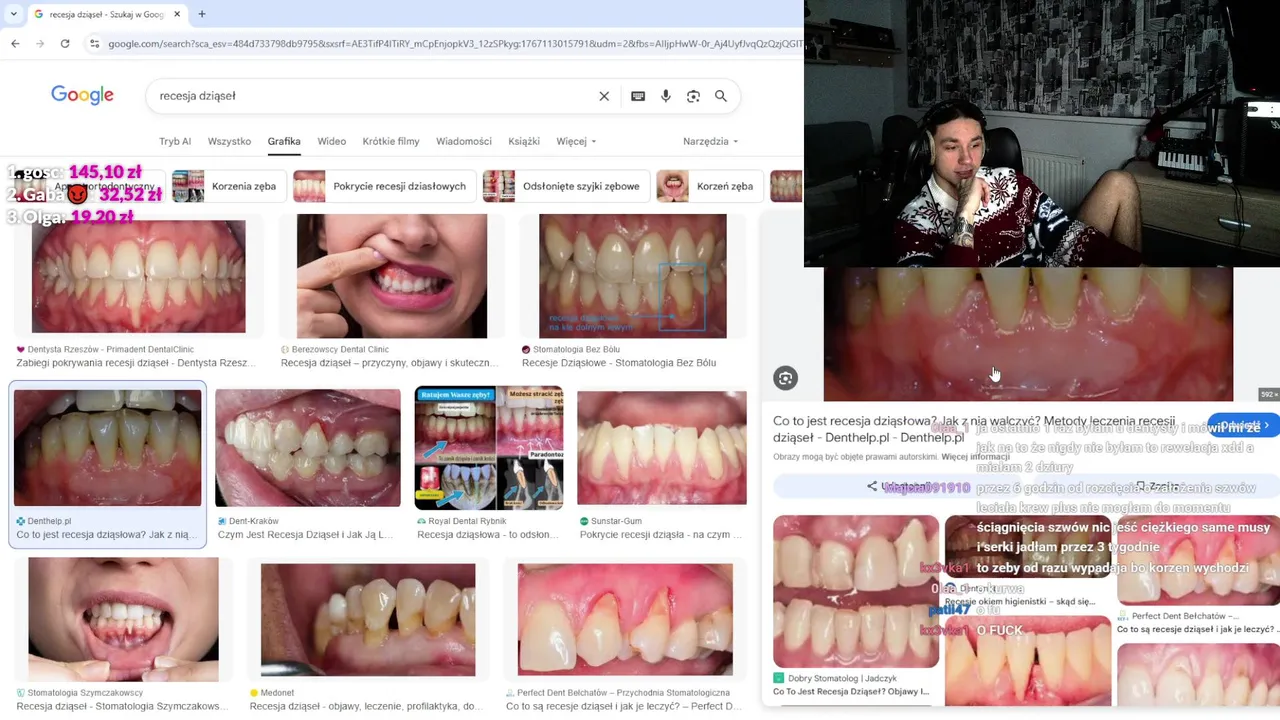This screenshot has height=720, width=1280.
Task: Open the on-screen keyboard icon
Action: click(x=638, y=96)
